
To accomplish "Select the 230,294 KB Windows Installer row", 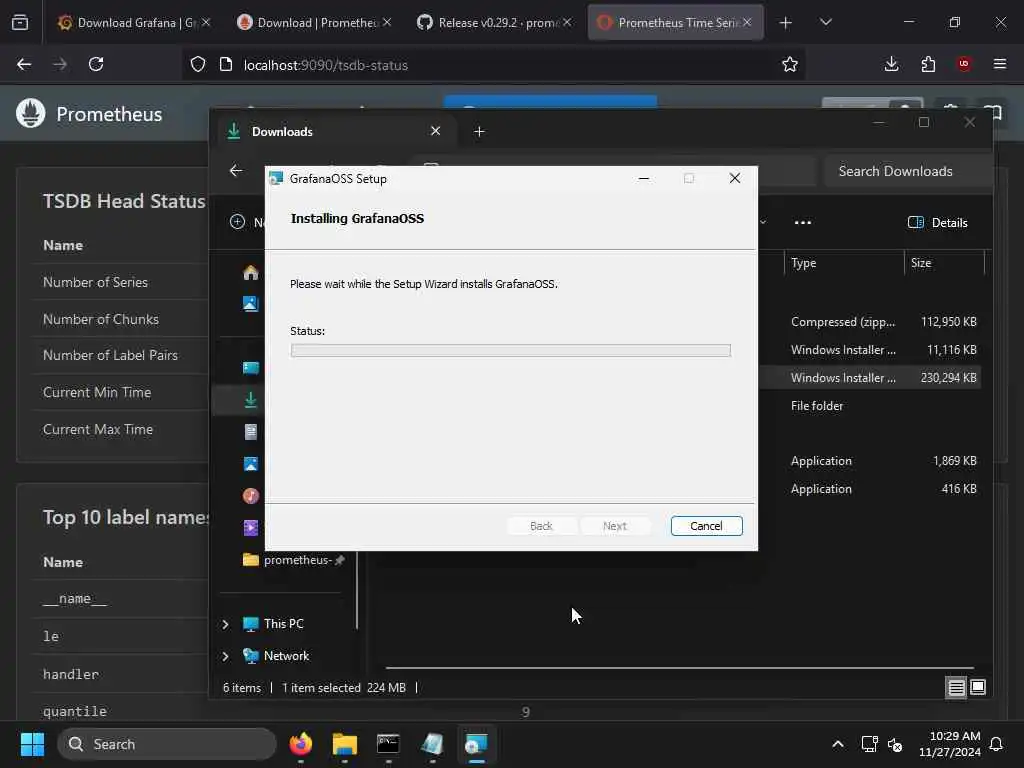I will pyautogui.click(x=869, y=377).
